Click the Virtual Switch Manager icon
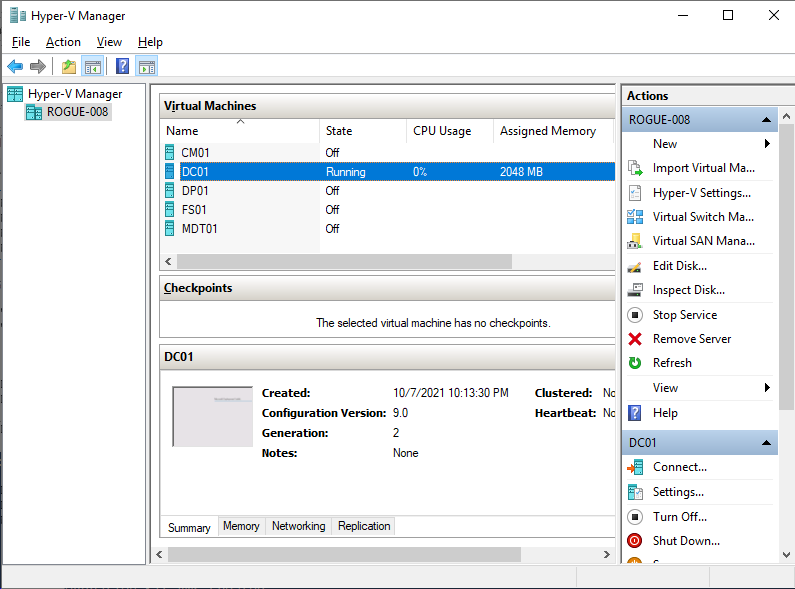The height and width of the screenshot is (589, 795). [x=635, y=217]
